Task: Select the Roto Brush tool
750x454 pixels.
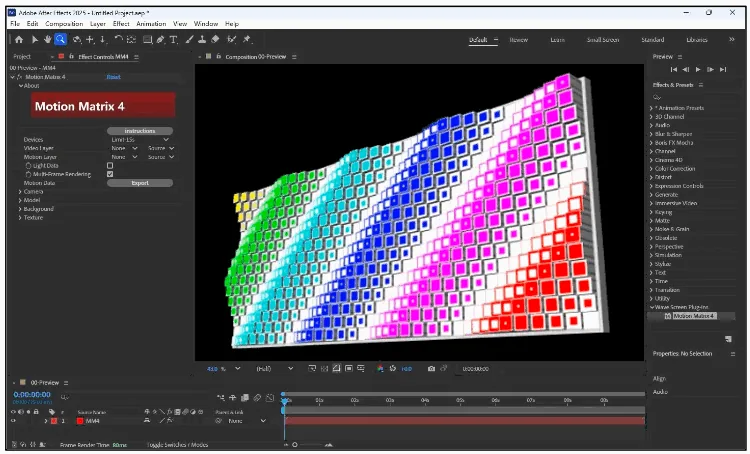Action: tap(232, 40)
